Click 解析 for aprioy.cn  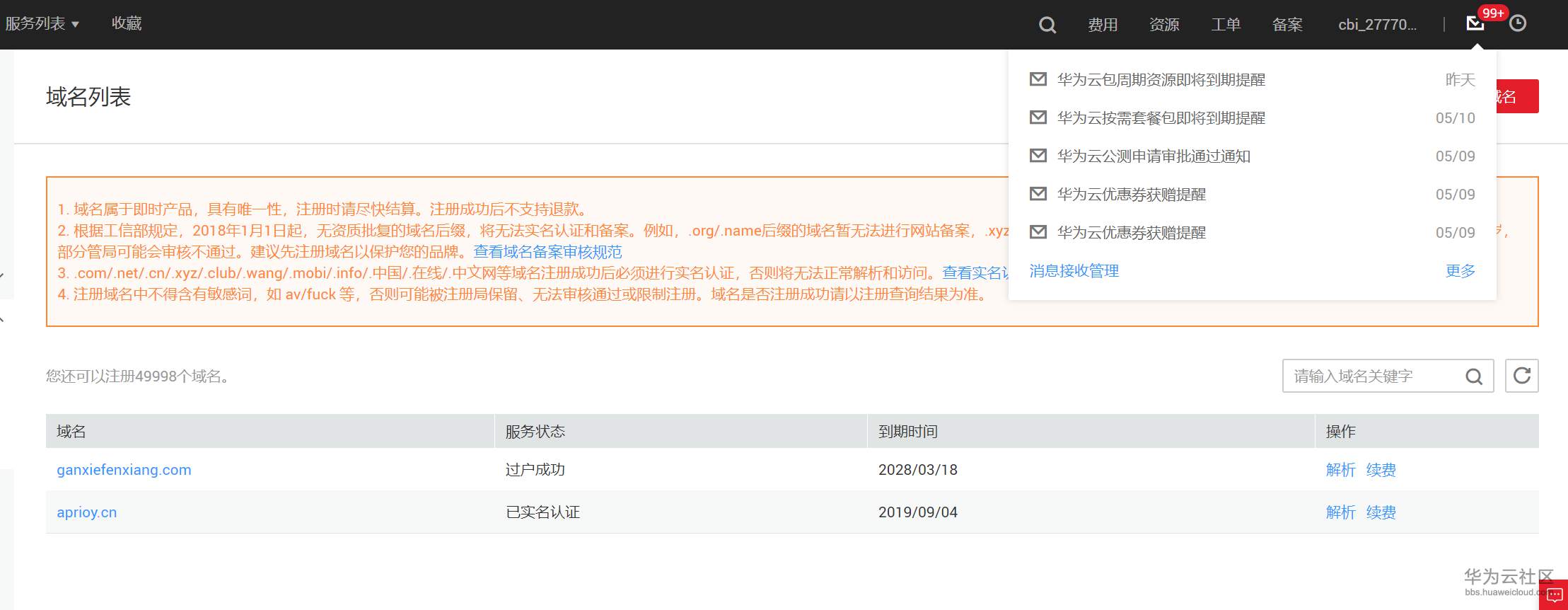coord(1340,512)
